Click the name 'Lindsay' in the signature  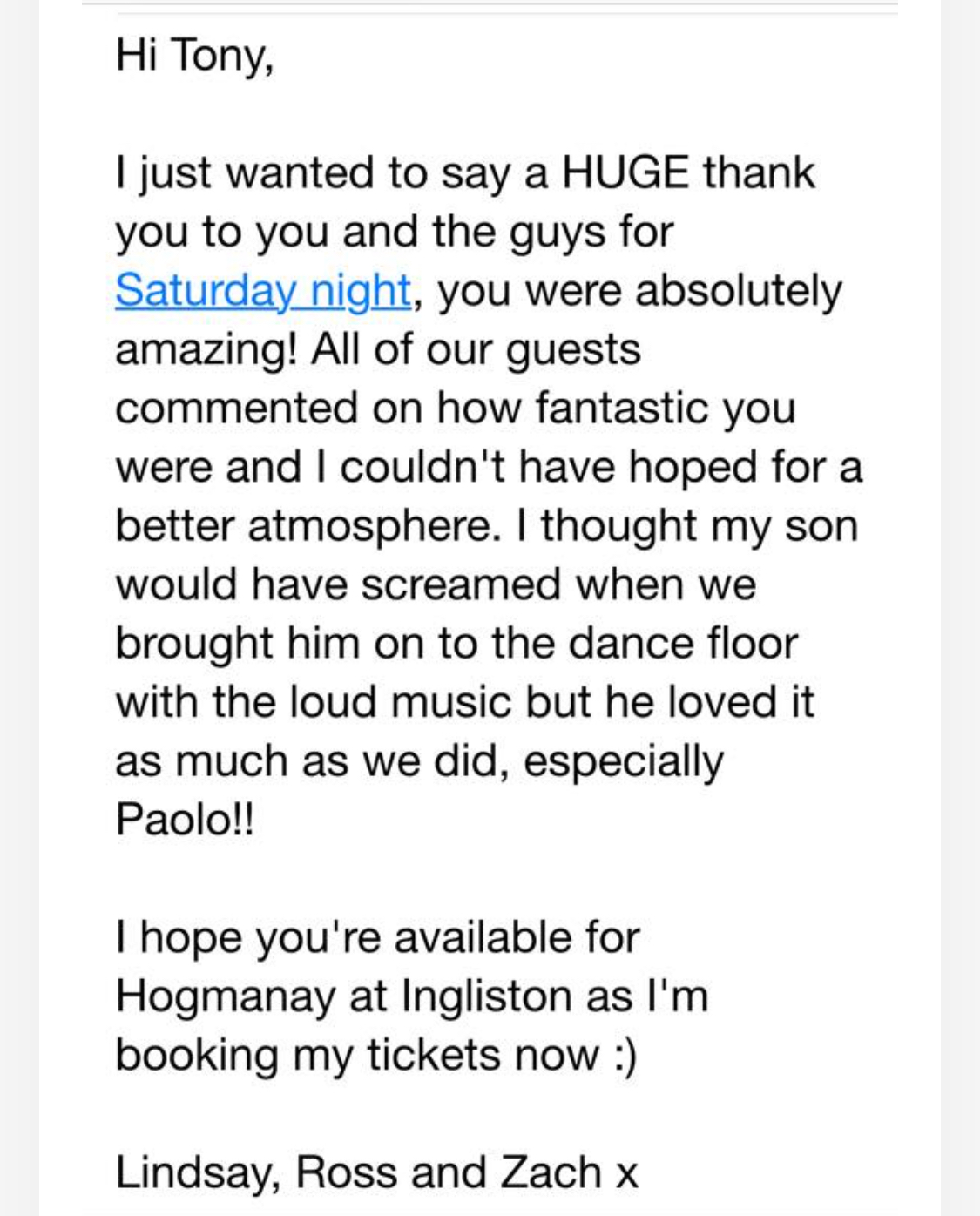point(197,1172)
